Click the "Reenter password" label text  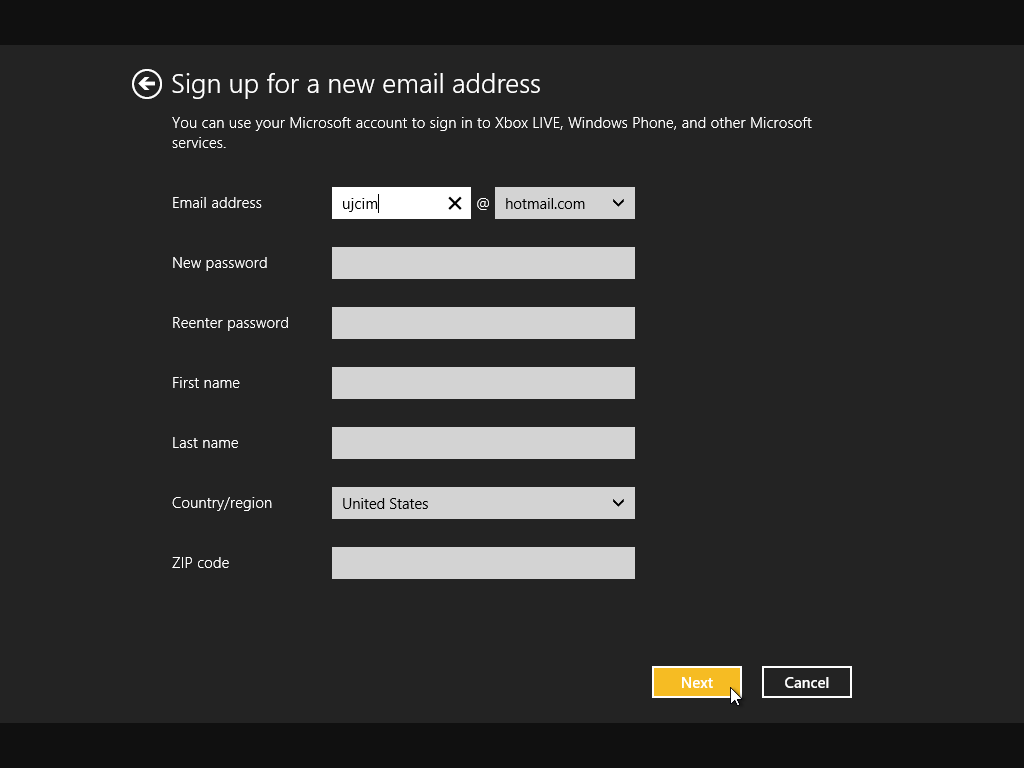230,323
